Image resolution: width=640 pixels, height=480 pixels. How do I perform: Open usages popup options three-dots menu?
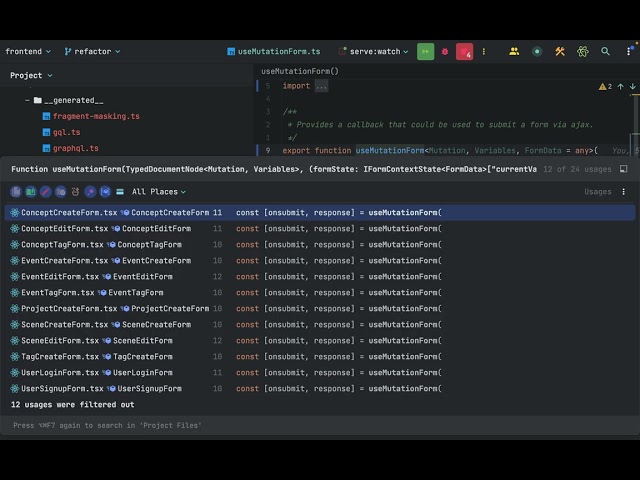[623, 192]
